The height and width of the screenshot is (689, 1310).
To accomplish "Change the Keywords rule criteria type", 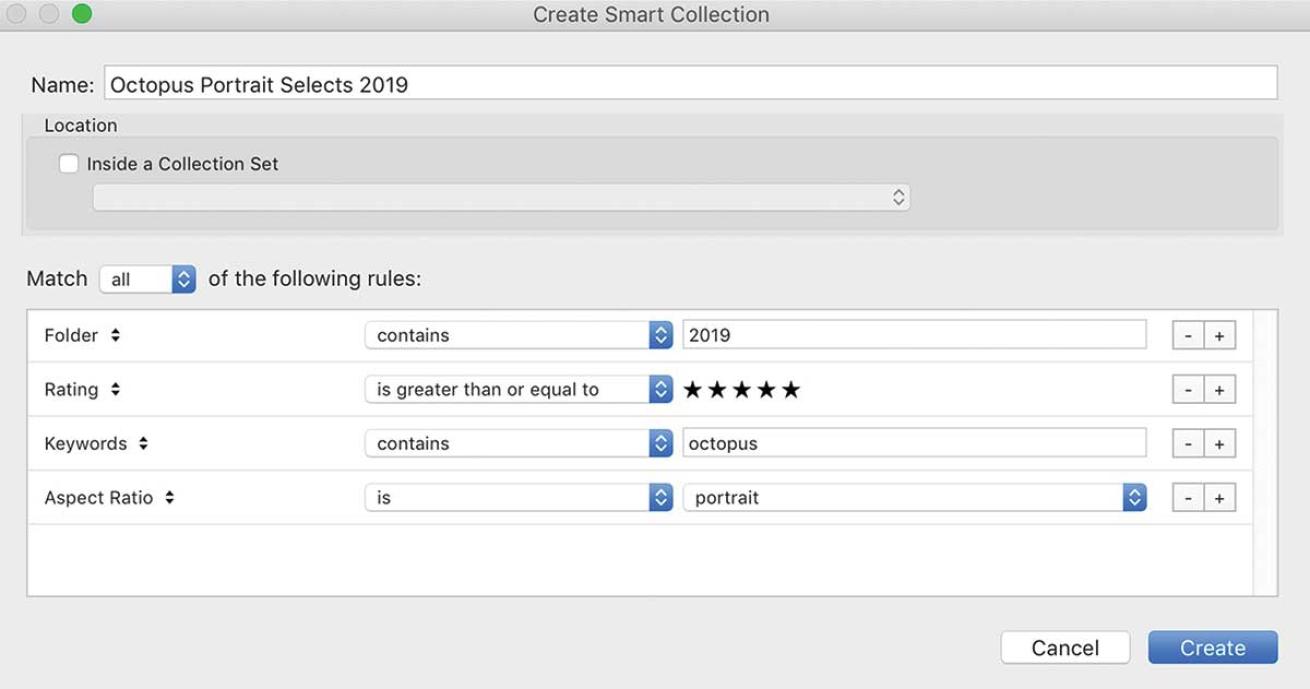I will click(96, 444).
